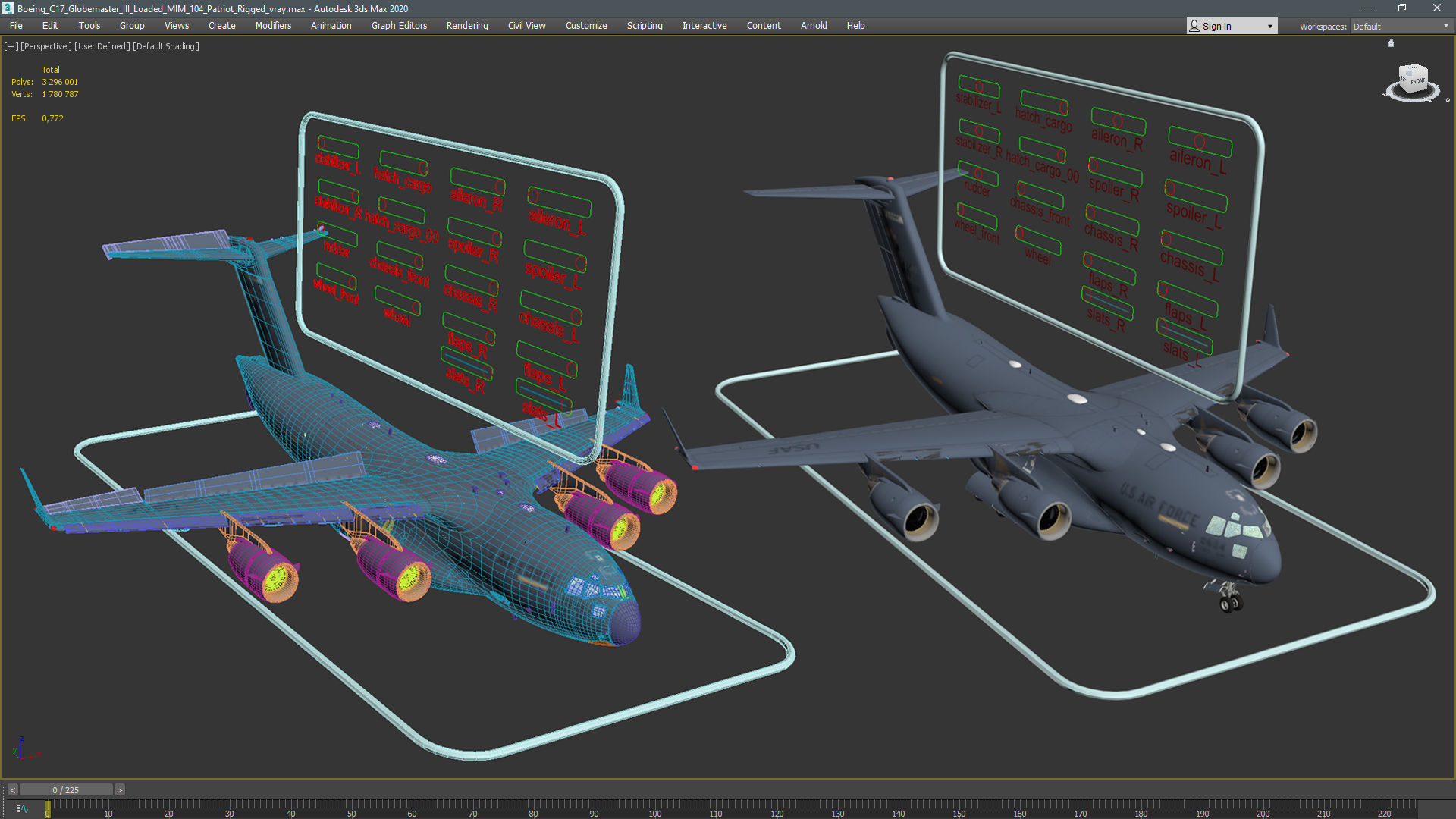Open the Scripting menu
Screen dimensions: 1456x819
point(645,26)
